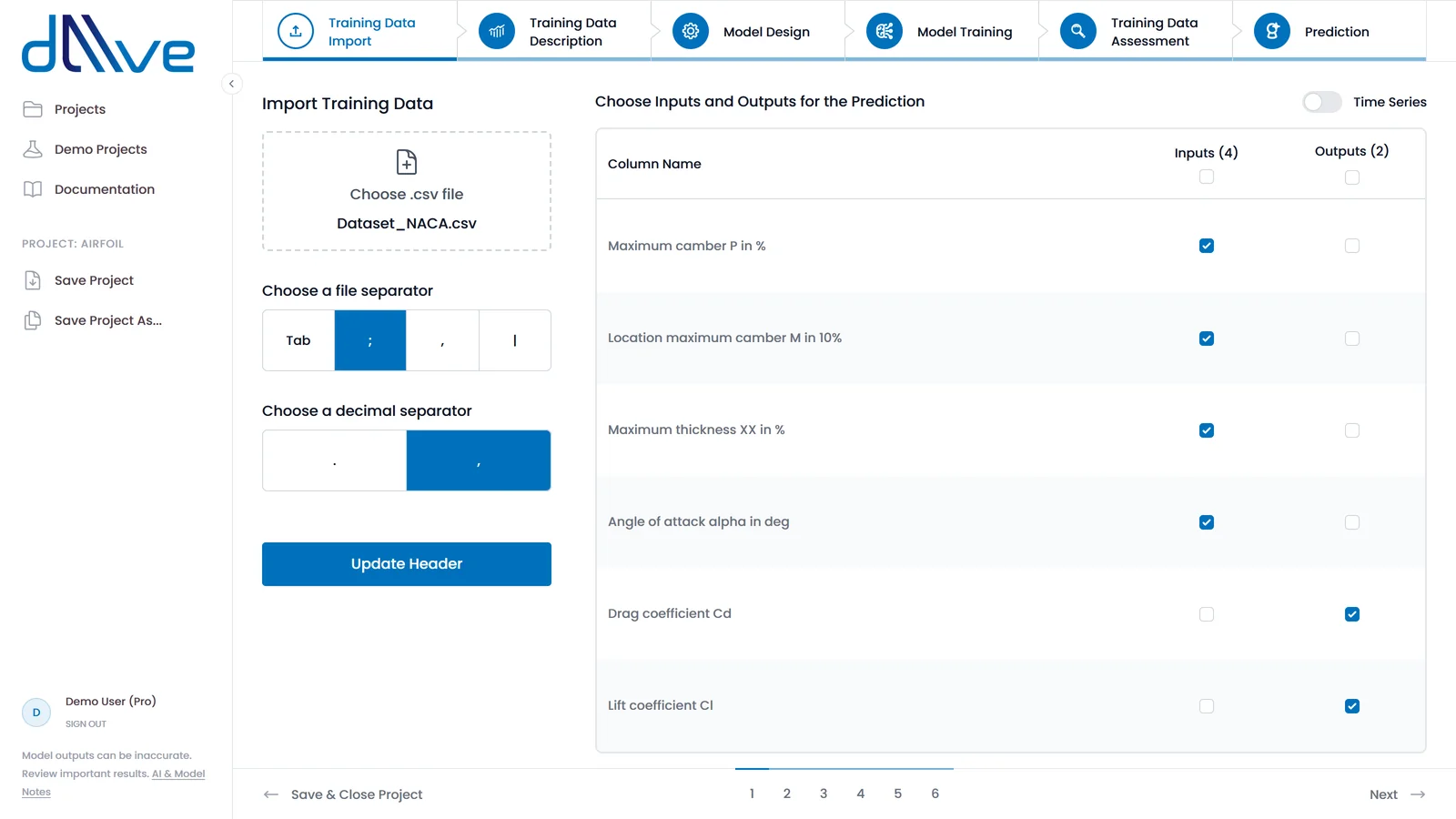The image size is (1456, 819).
Task: Click the add-file icon in the csv dropzone
Action: (x=407, y=162)
